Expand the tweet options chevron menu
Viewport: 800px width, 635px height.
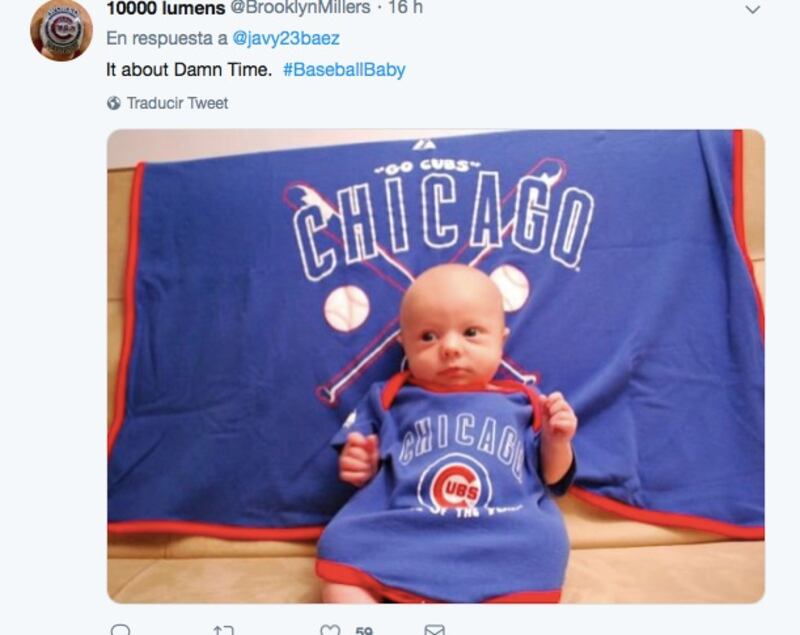[x=752, y=9]
